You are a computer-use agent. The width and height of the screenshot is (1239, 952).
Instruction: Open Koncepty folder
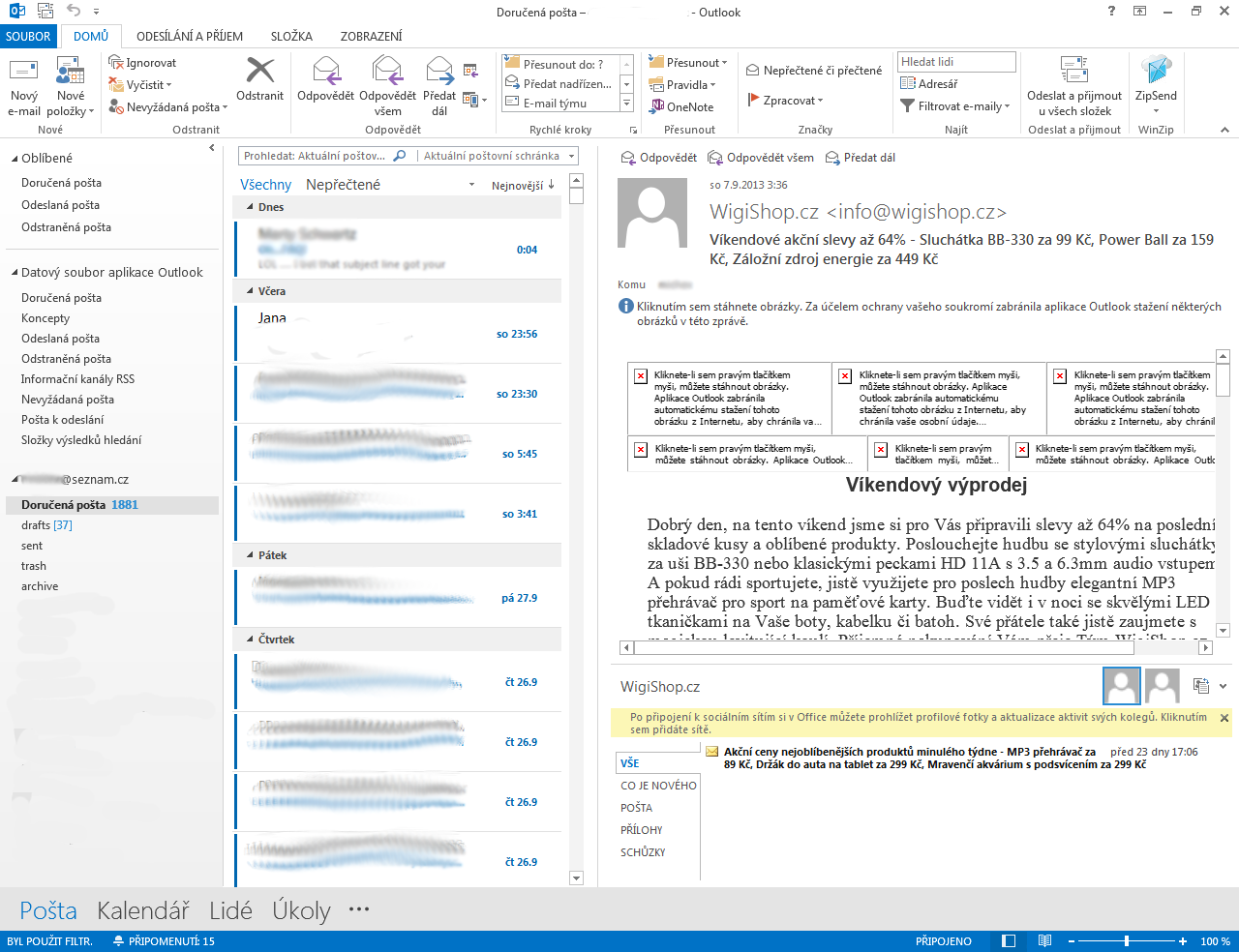[x=45, y=318]
